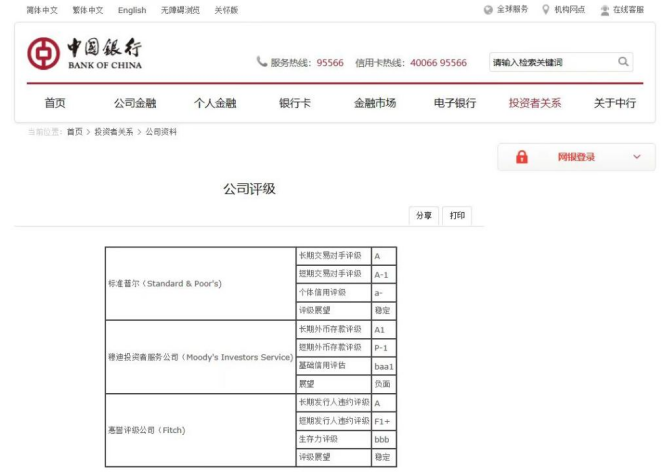
Task: Click the search magnifier icon
Action: [x=624, y=62]
